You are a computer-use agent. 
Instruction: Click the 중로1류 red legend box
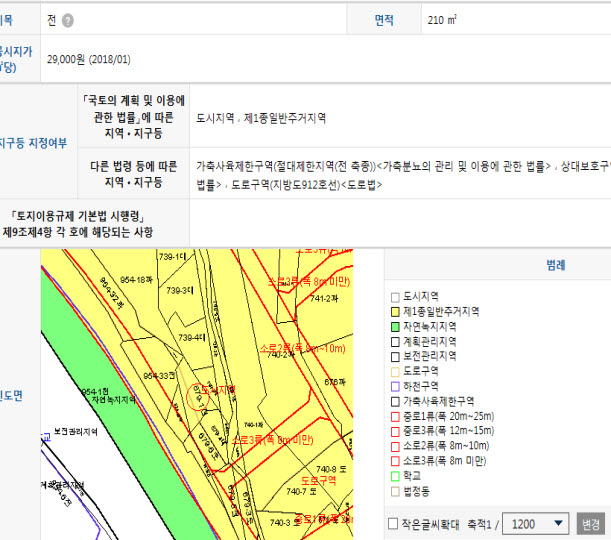[x=395, y=416]
